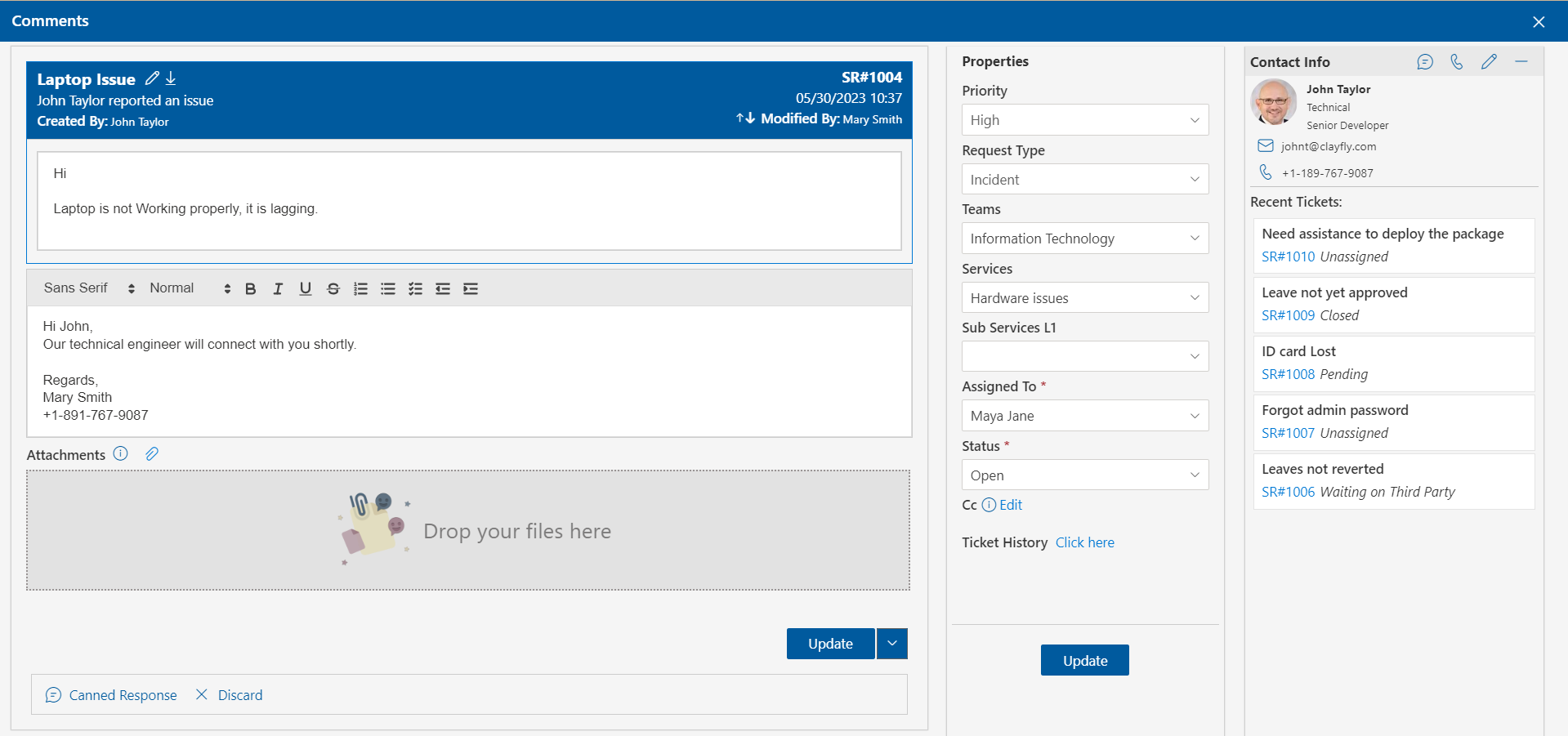Click into reply message editor body
Viewport: 1568px width, 736px height.
click(x=469, y=372)
